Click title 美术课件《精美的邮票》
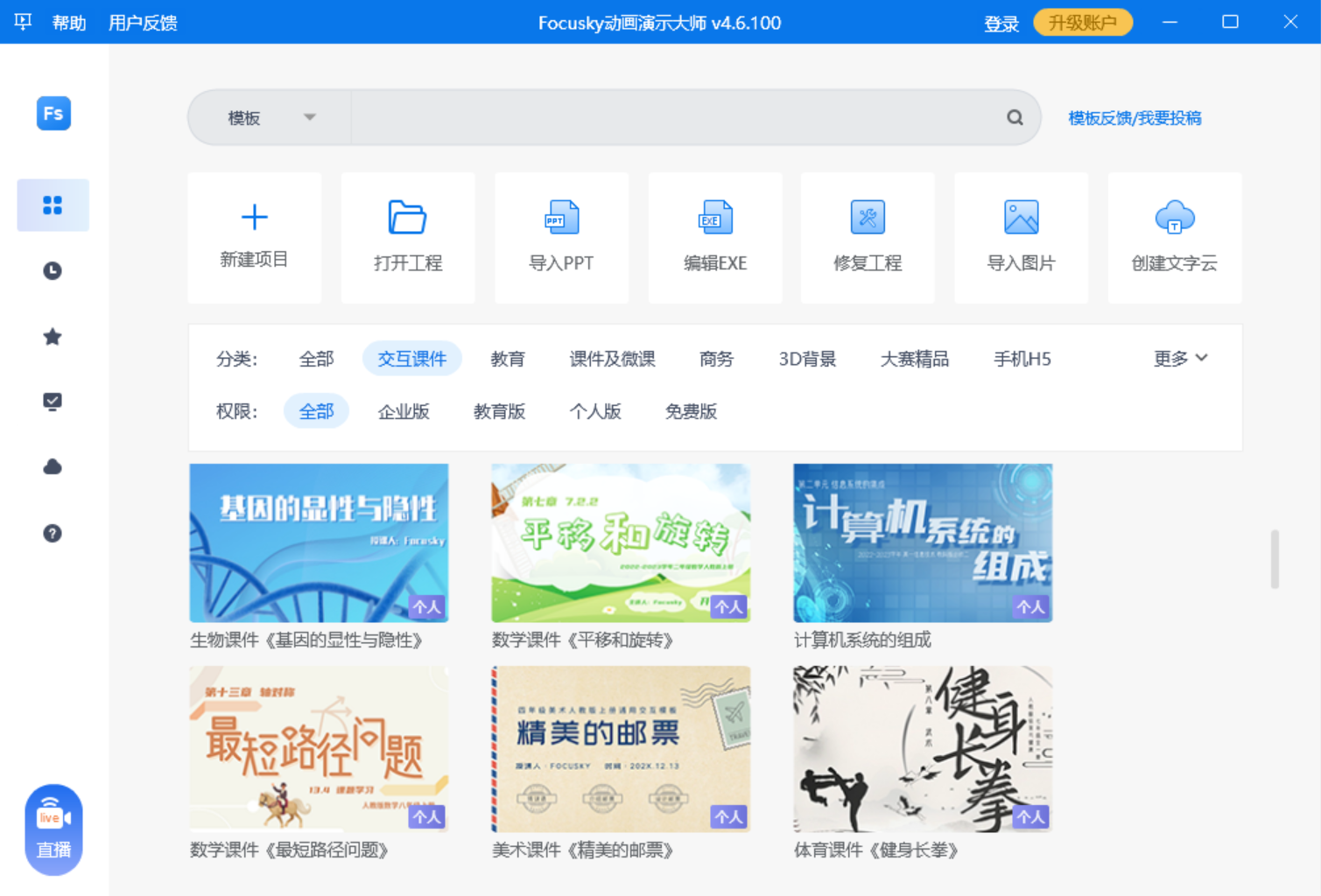The height and width of the screenshot is (896, 1321). (x=583, y=850)
